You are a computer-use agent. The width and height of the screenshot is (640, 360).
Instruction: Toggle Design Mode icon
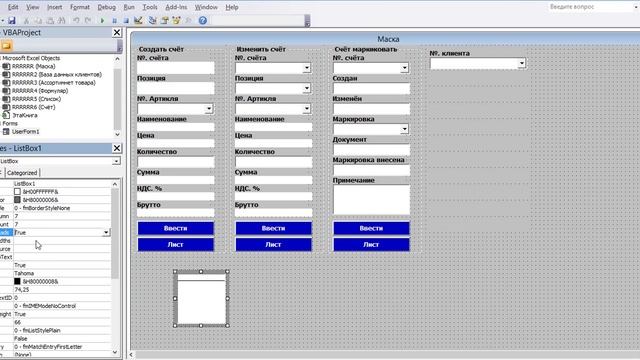point(138,20)
